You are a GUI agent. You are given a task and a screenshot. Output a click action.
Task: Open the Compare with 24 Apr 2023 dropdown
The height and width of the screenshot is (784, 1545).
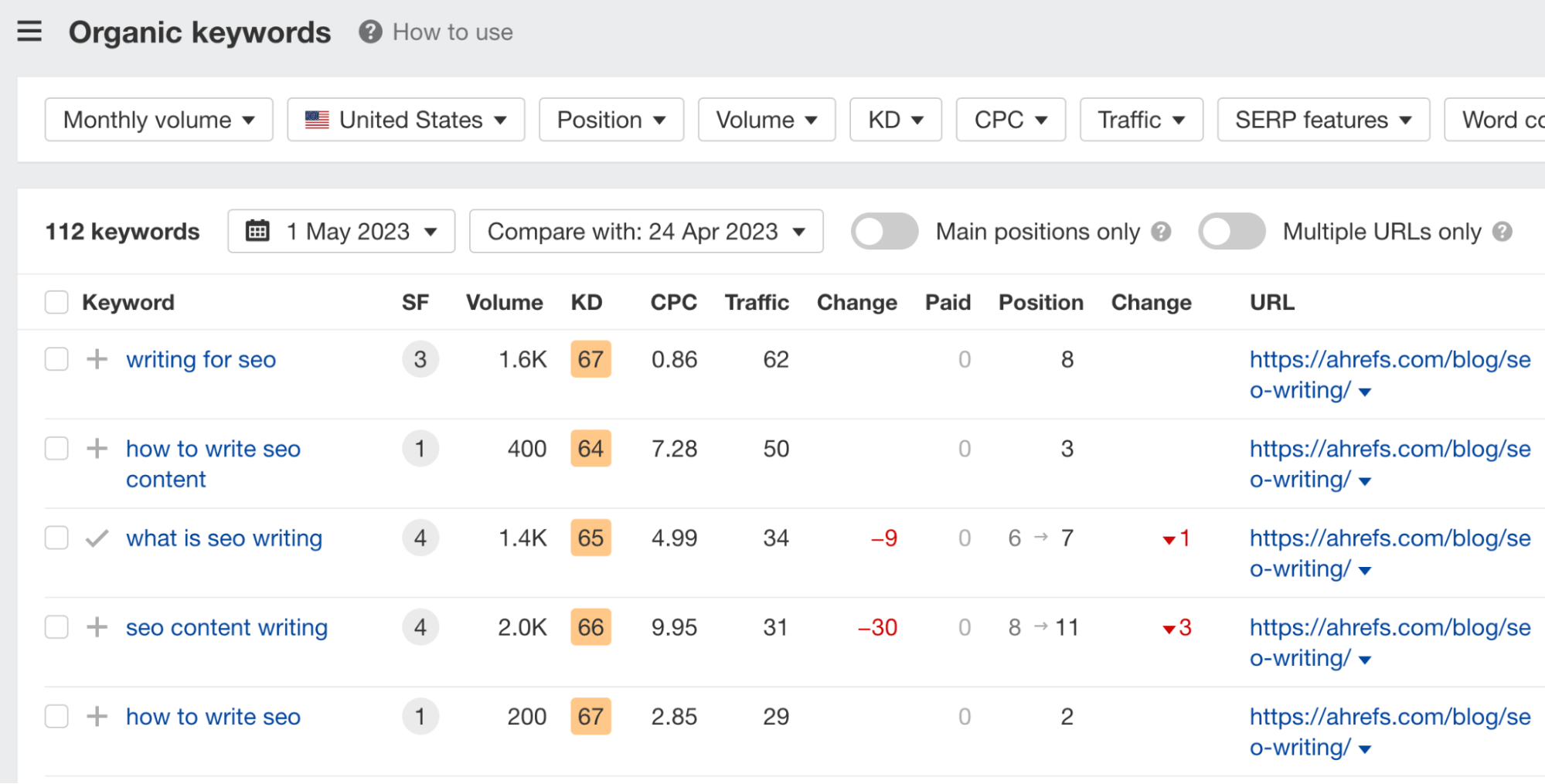(645, 231)
